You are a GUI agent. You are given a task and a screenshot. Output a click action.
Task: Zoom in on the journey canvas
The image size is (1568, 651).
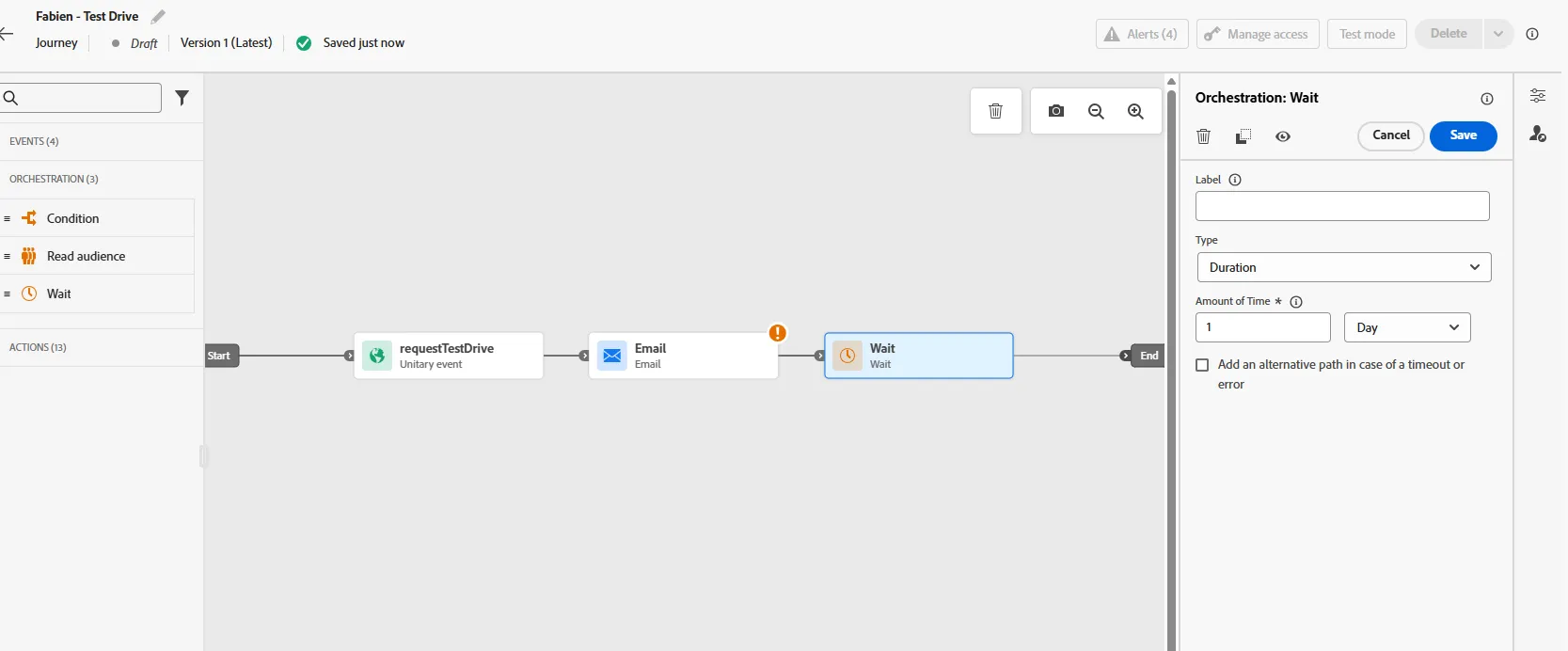pyautogui.click(x=1136, y=111)
